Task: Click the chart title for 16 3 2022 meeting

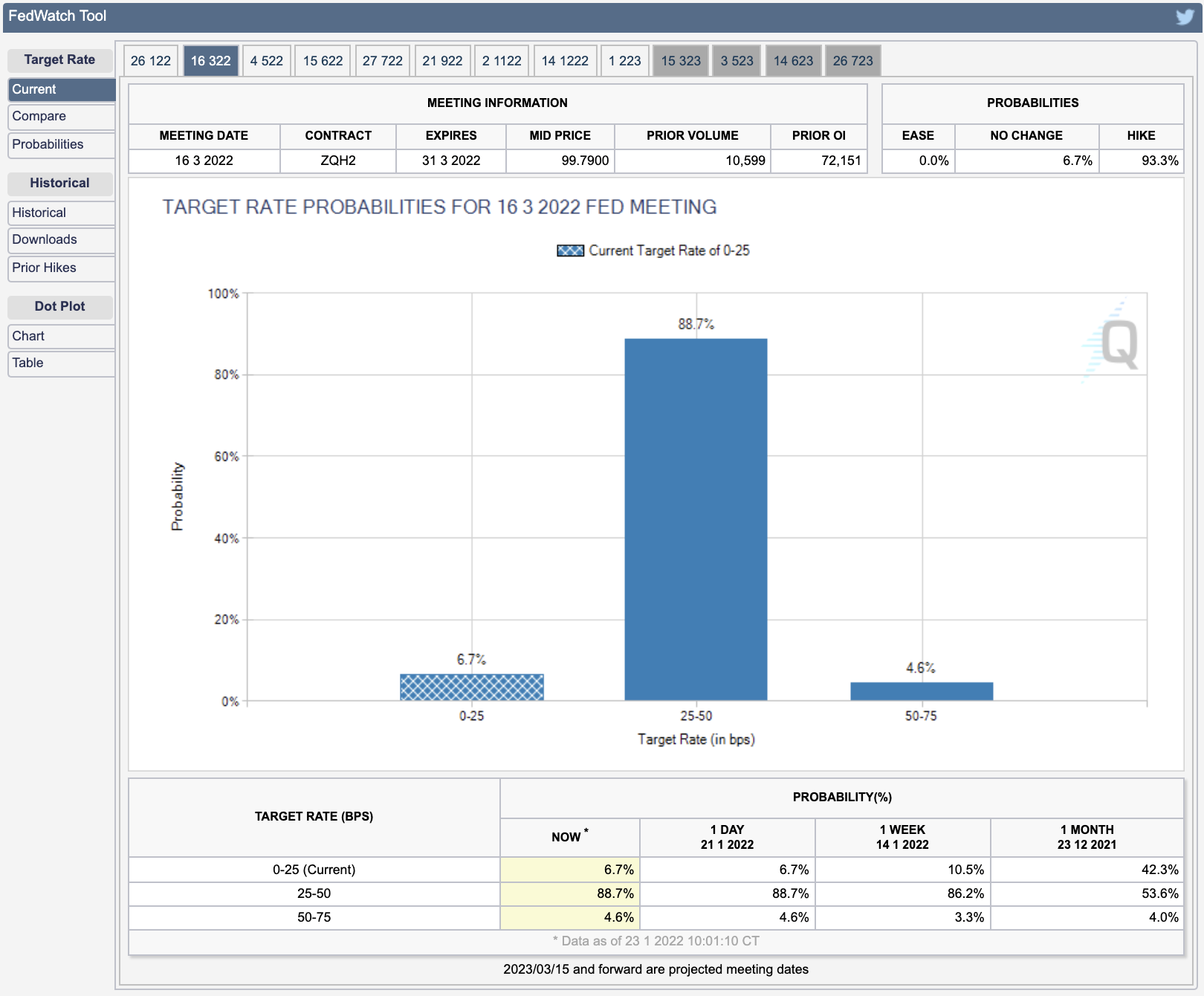Action: click(x=440, y=207)
